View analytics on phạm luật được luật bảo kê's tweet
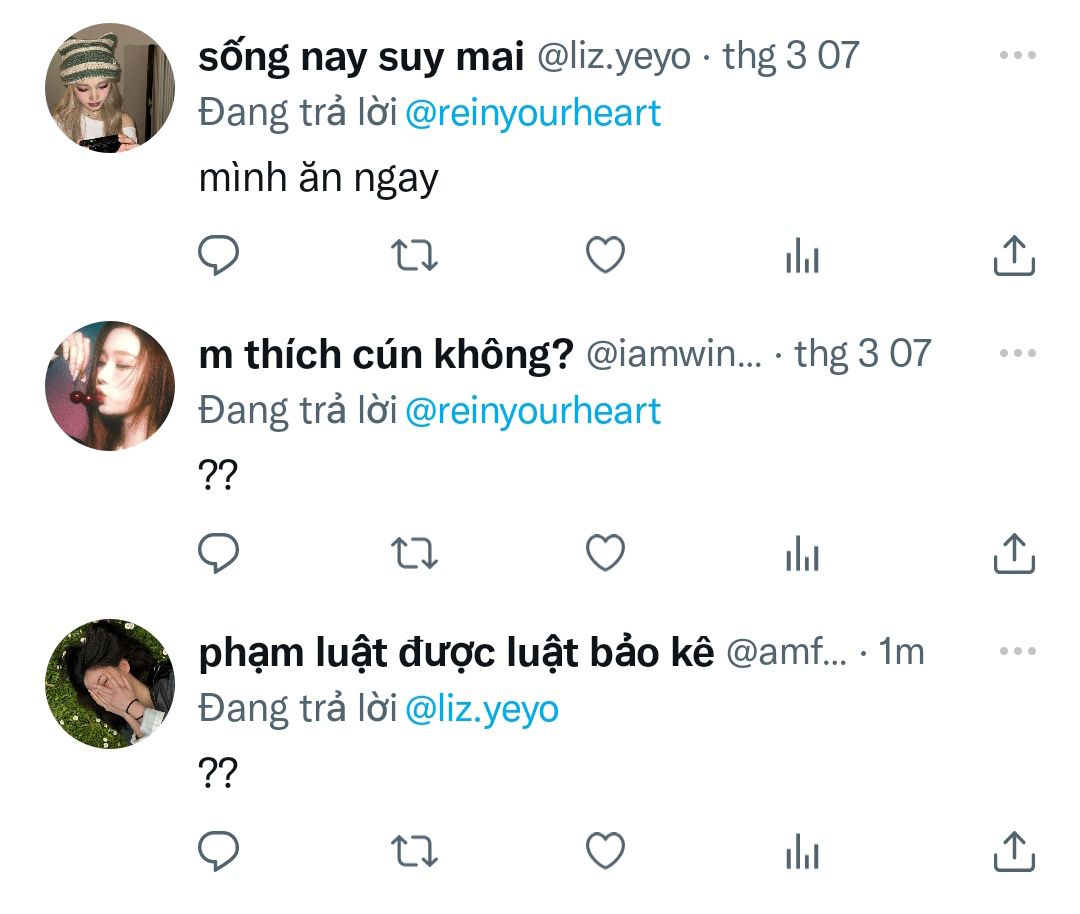The height and width of the screenshot is (914, 1080). point(802,853)
